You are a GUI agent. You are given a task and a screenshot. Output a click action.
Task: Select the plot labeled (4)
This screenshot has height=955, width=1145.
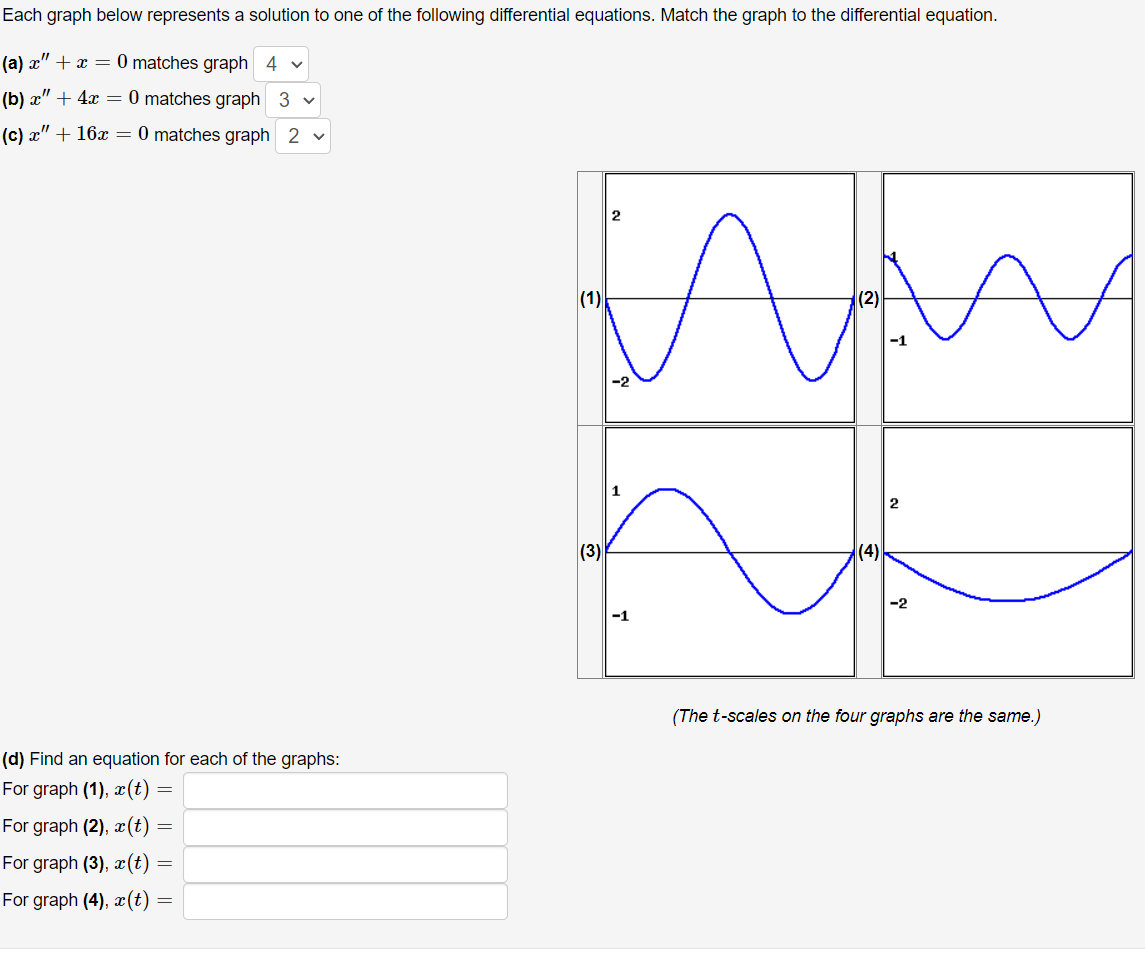click(1006, 551)
